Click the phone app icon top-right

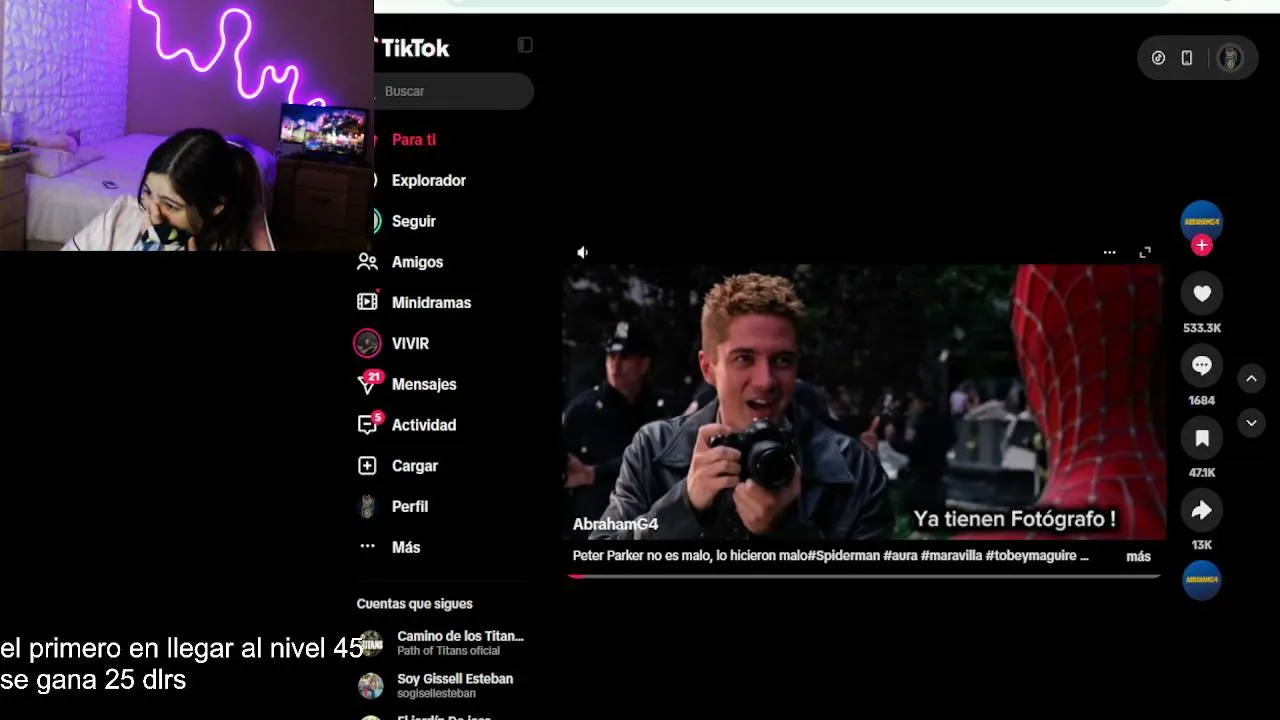pos(1187,58)
